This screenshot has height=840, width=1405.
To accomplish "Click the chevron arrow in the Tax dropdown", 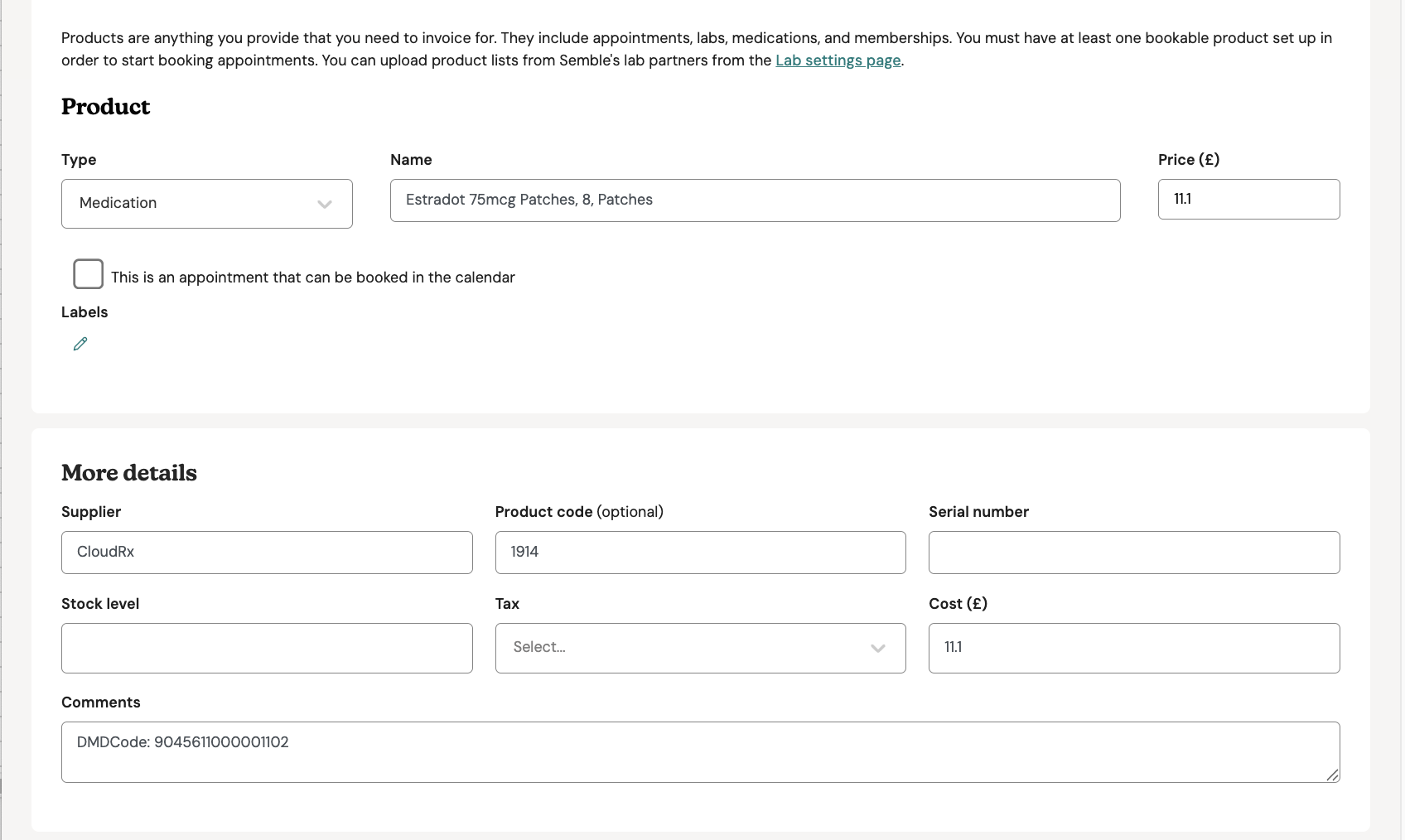I will tap(877, 648).
